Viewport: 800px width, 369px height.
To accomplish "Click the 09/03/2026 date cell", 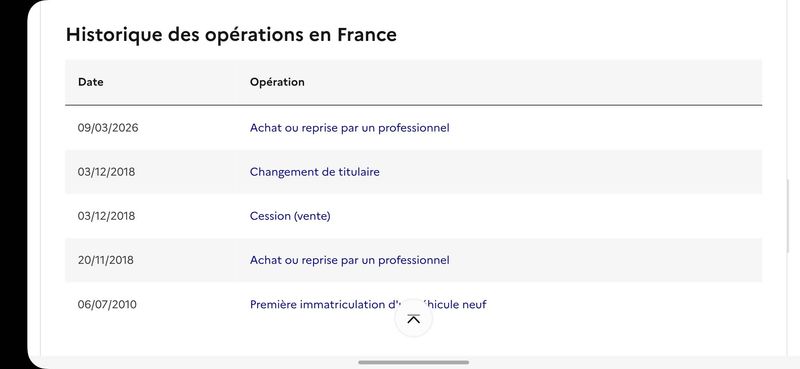I will (108, 128).
